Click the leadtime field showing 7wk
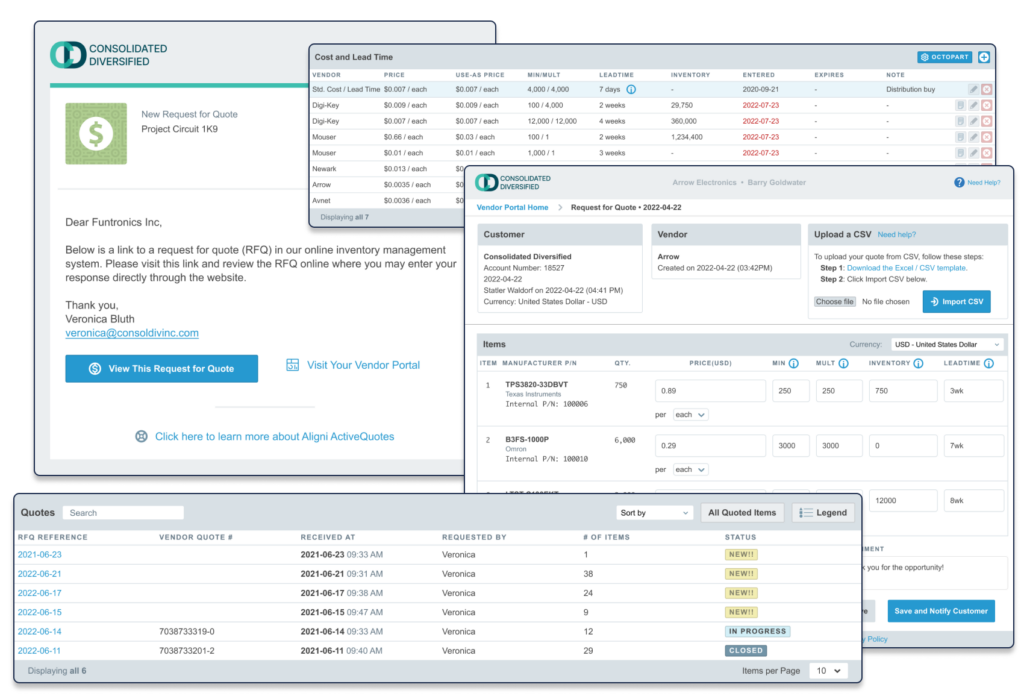 click(974, 446)
